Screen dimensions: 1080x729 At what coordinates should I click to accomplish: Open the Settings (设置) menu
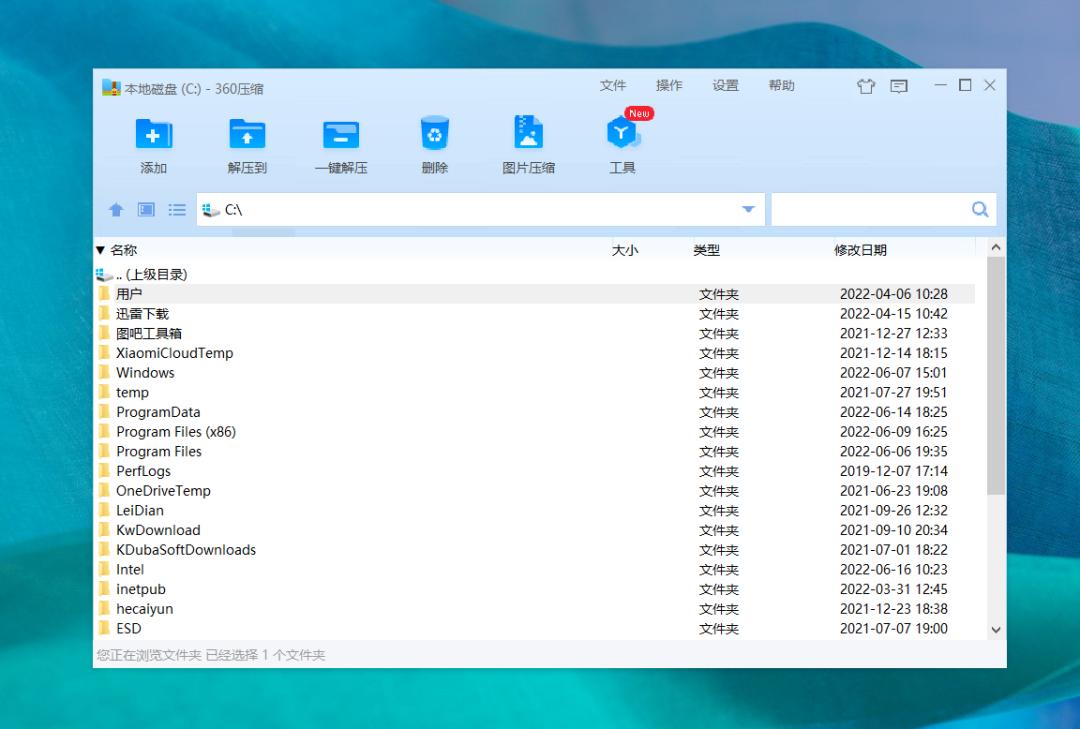click(725, 86)
